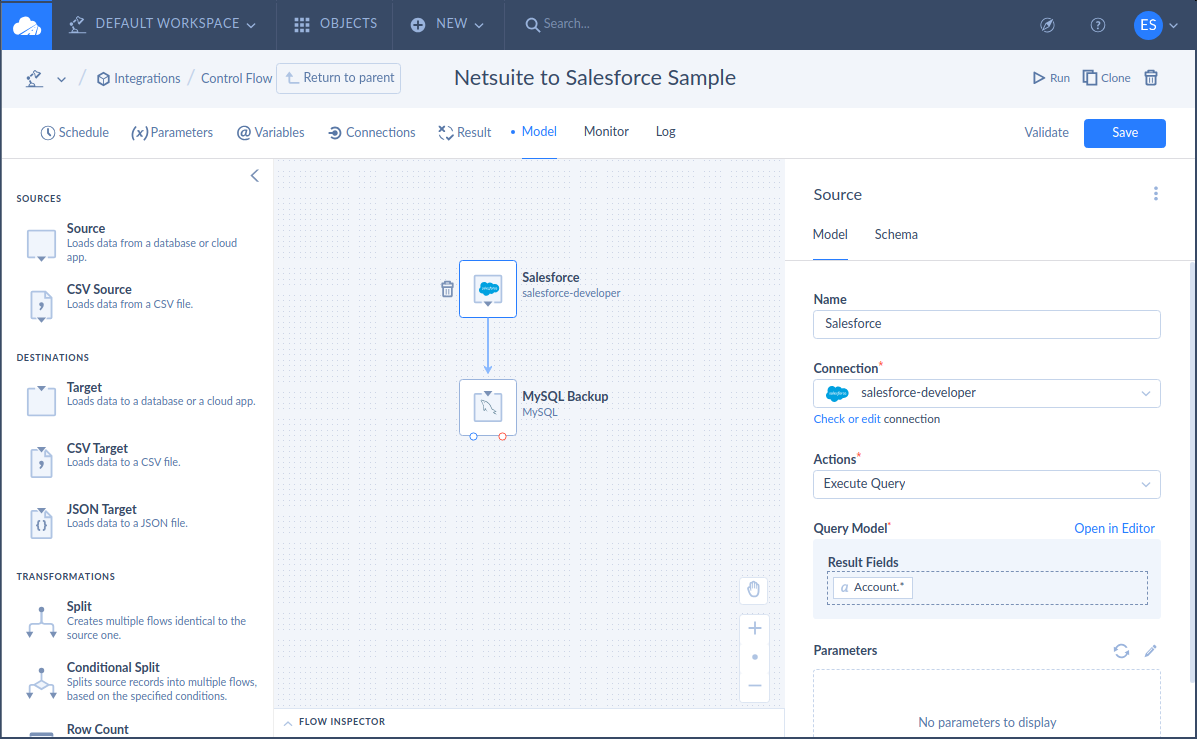Zoom in on the flow canvas
Viewport: 1197px width, 739px height.
754,628
